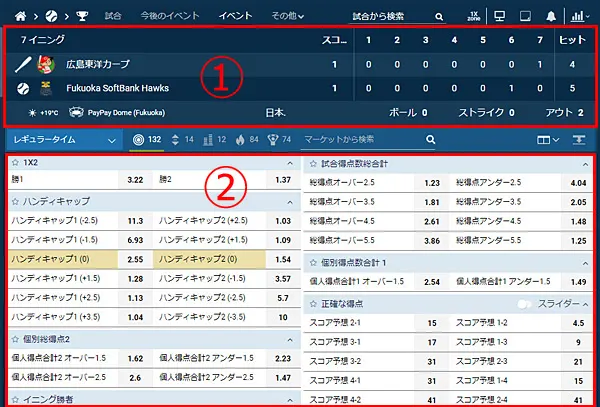Screen dimensions: 600x407
Task: Collapse the ハンディキャップ section chevron
Action: [x=290, y=202]
